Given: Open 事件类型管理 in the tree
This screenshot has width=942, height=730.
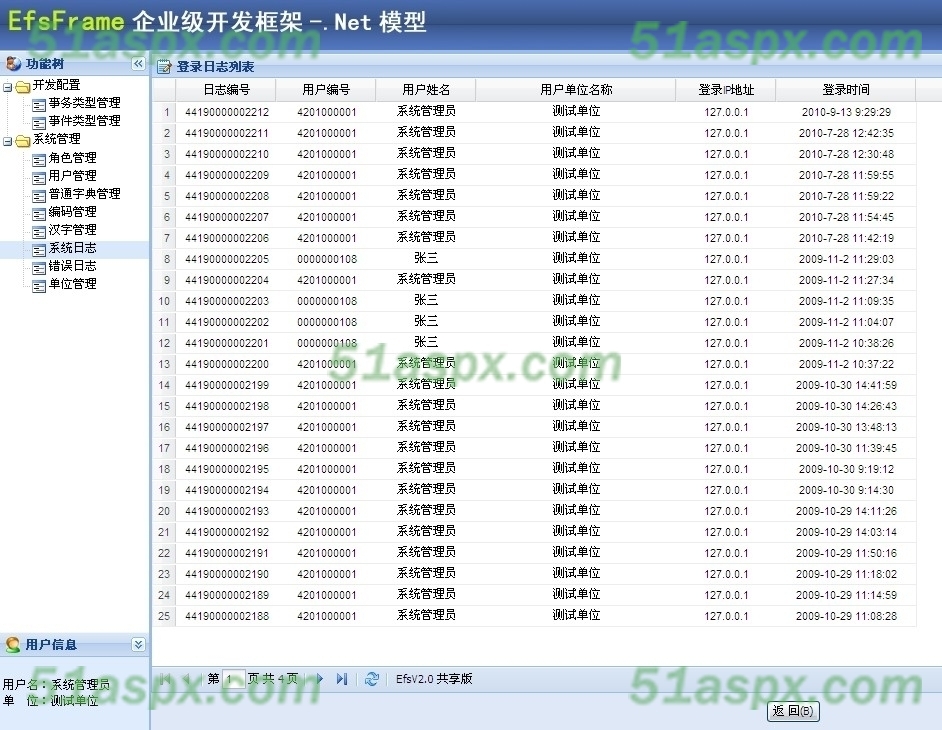Looking at the screenshot, I should point(85,121).
